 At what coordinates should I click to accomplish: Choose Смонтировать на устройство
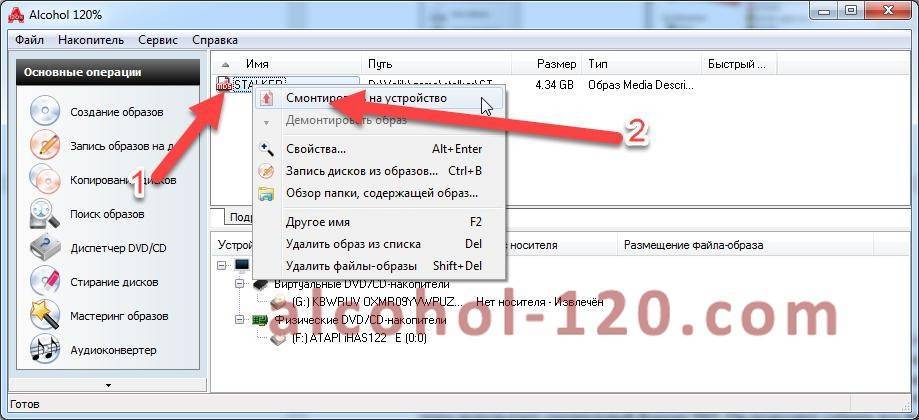coord(379,98)
